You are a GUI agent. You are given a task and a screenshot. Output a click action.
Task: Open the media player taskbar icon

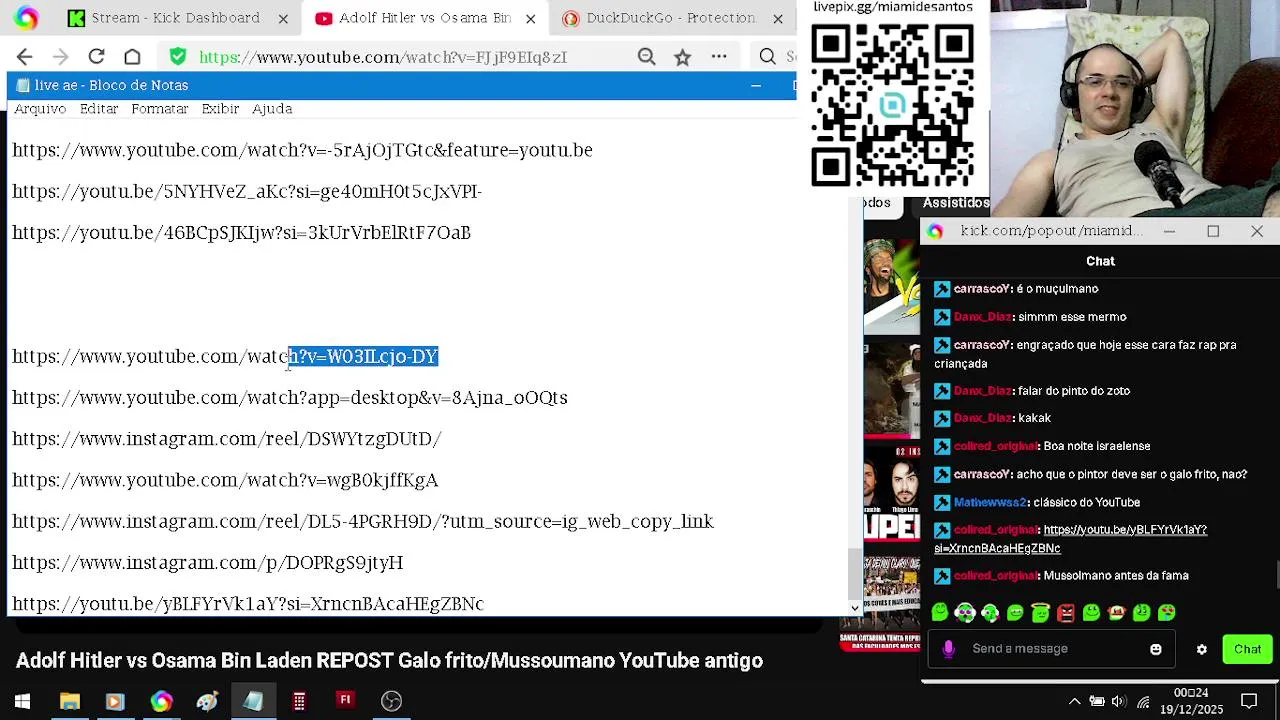pyautogui.click(x=115, y=701)
